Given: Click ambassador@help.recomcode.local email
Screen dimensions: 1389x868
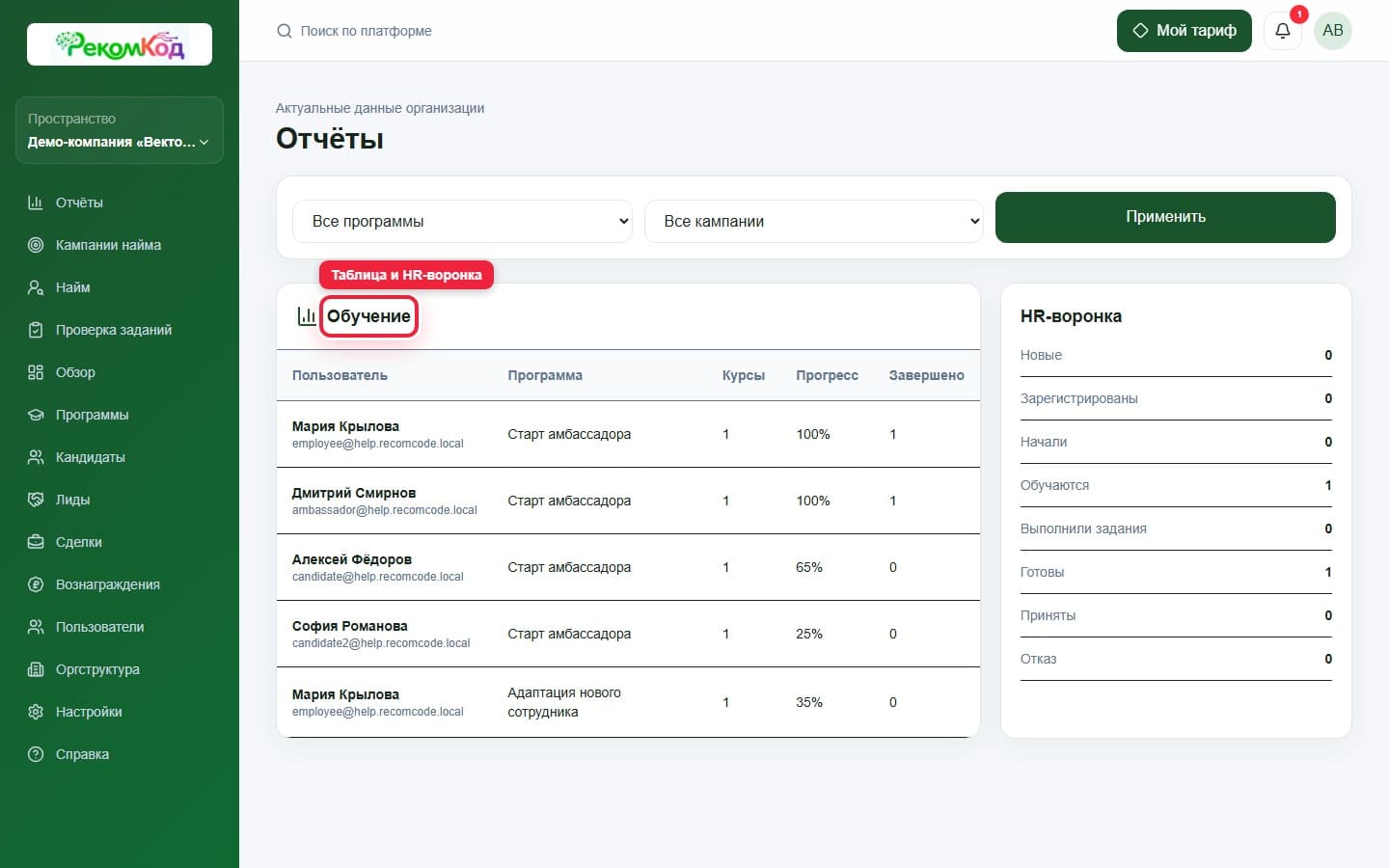Looking at the screenshot, I should (385, 510).
